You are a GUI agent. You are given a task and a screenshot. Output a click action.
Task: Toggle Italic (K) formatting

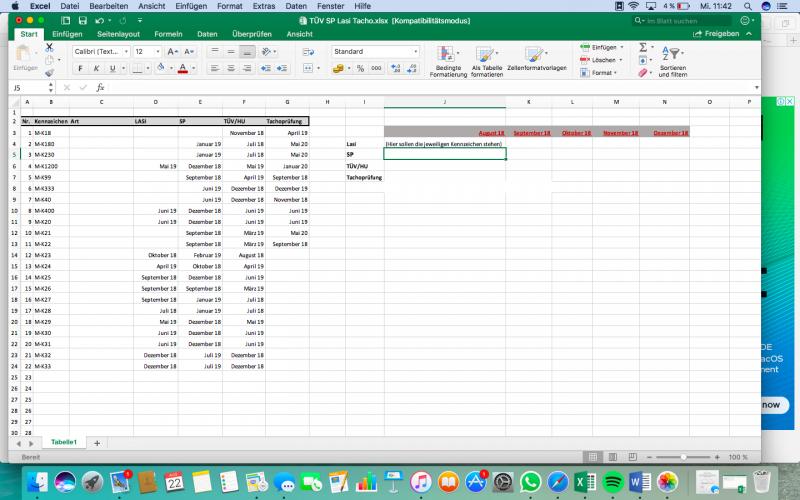point(96,68)
